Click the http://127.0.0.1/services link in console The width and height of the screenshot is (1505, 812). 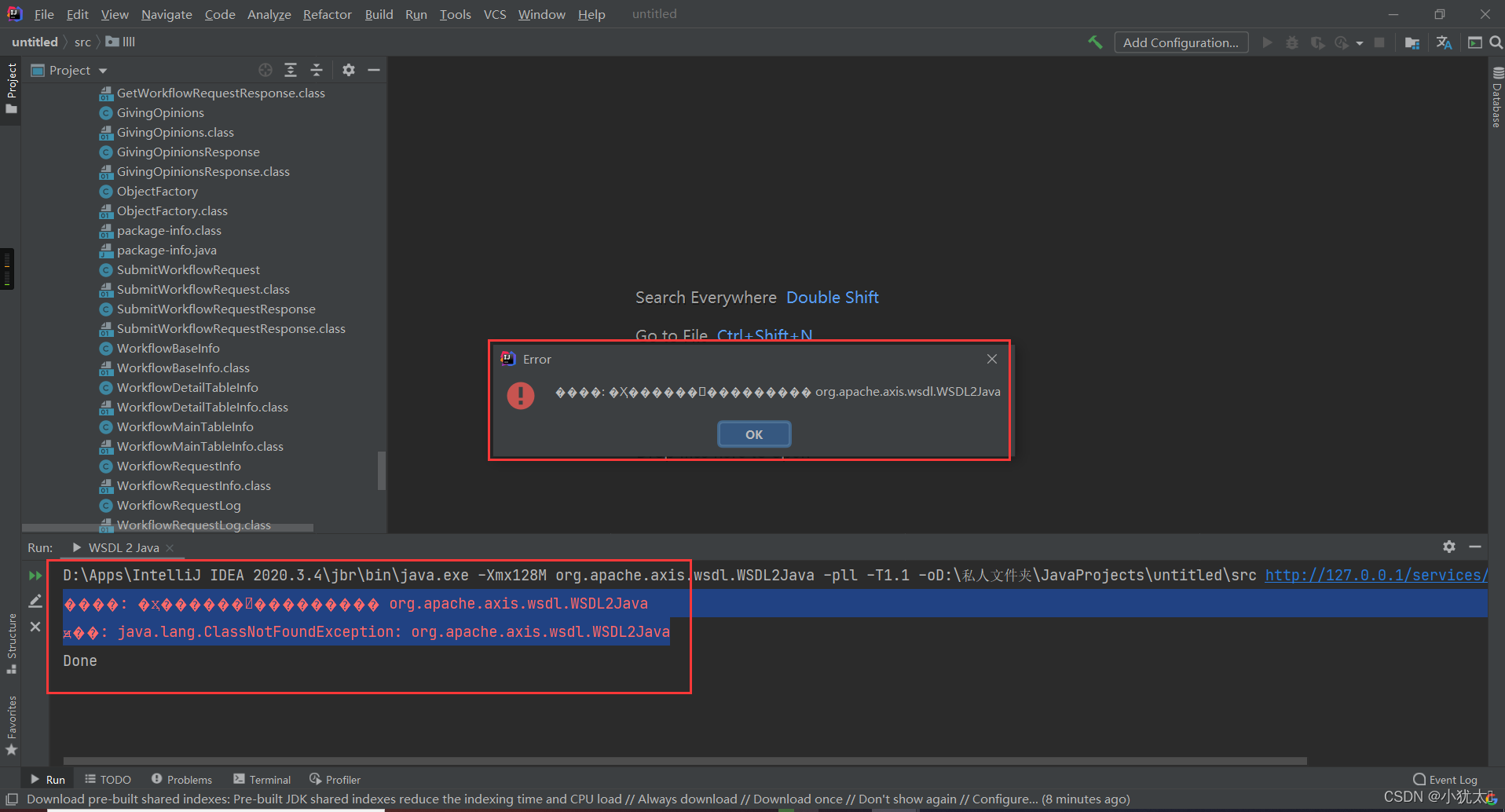click(x=1376, y=575)
